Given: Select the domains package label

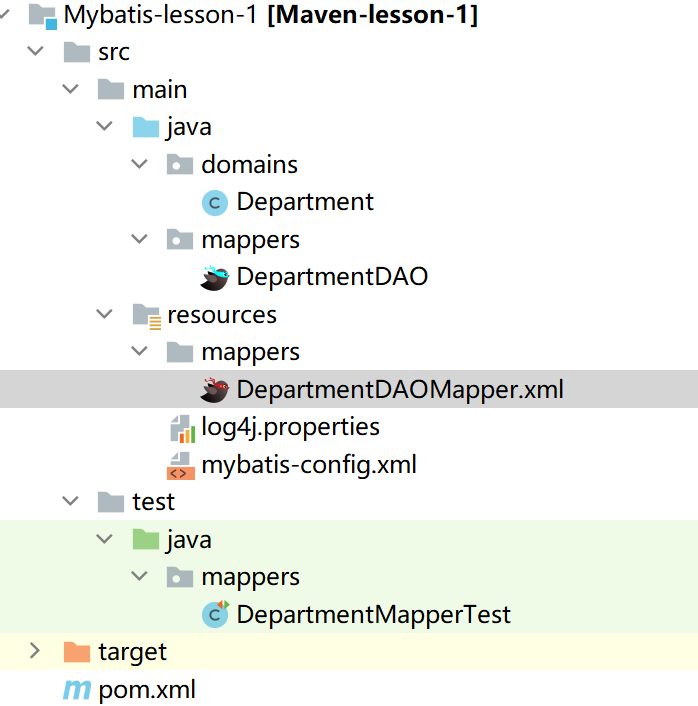Looking at the screenshot, I should 249,164.
